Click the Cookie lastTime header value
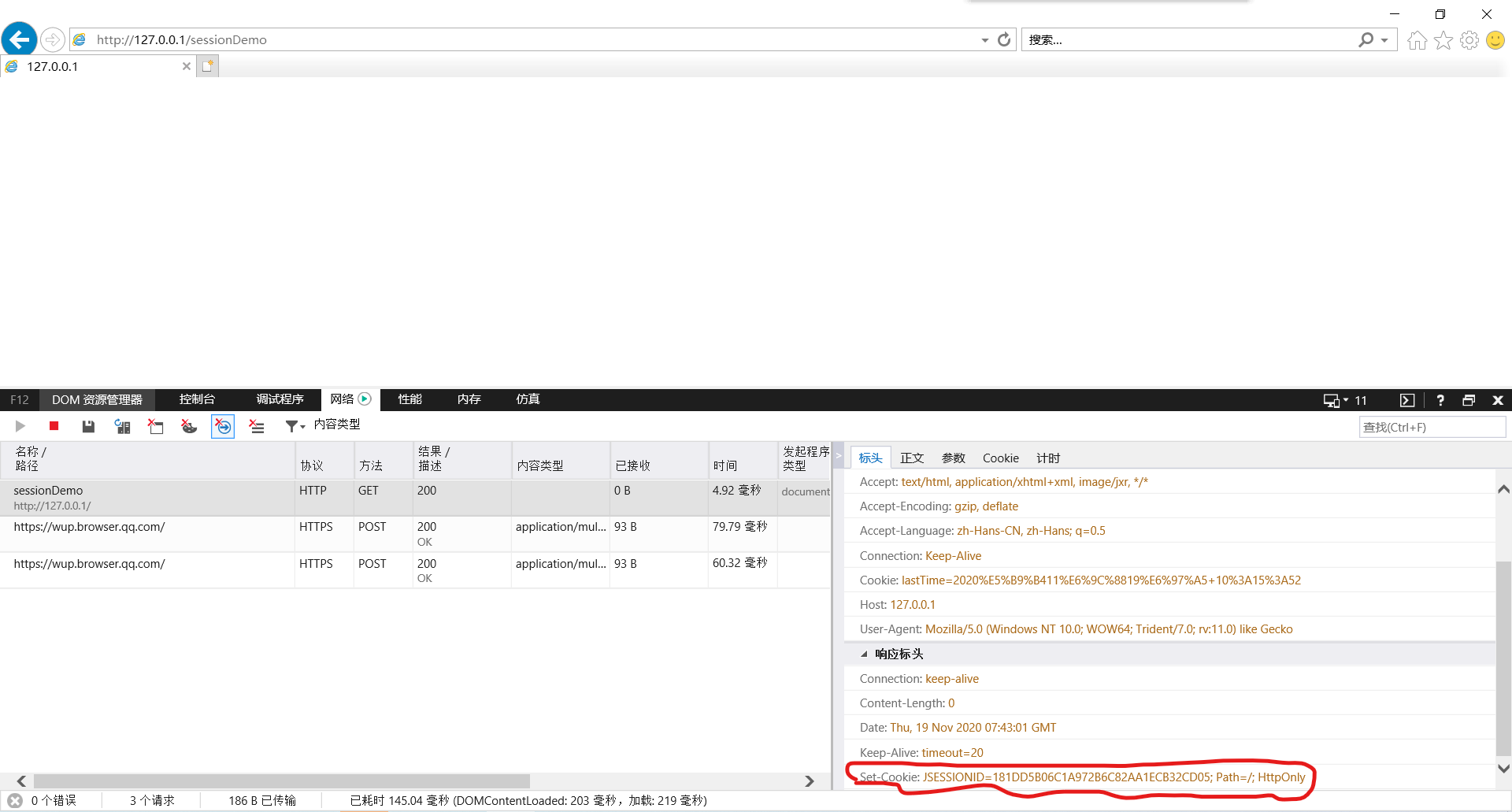This screenshot has width=1512, height=812. click(x=1101, y=580)
